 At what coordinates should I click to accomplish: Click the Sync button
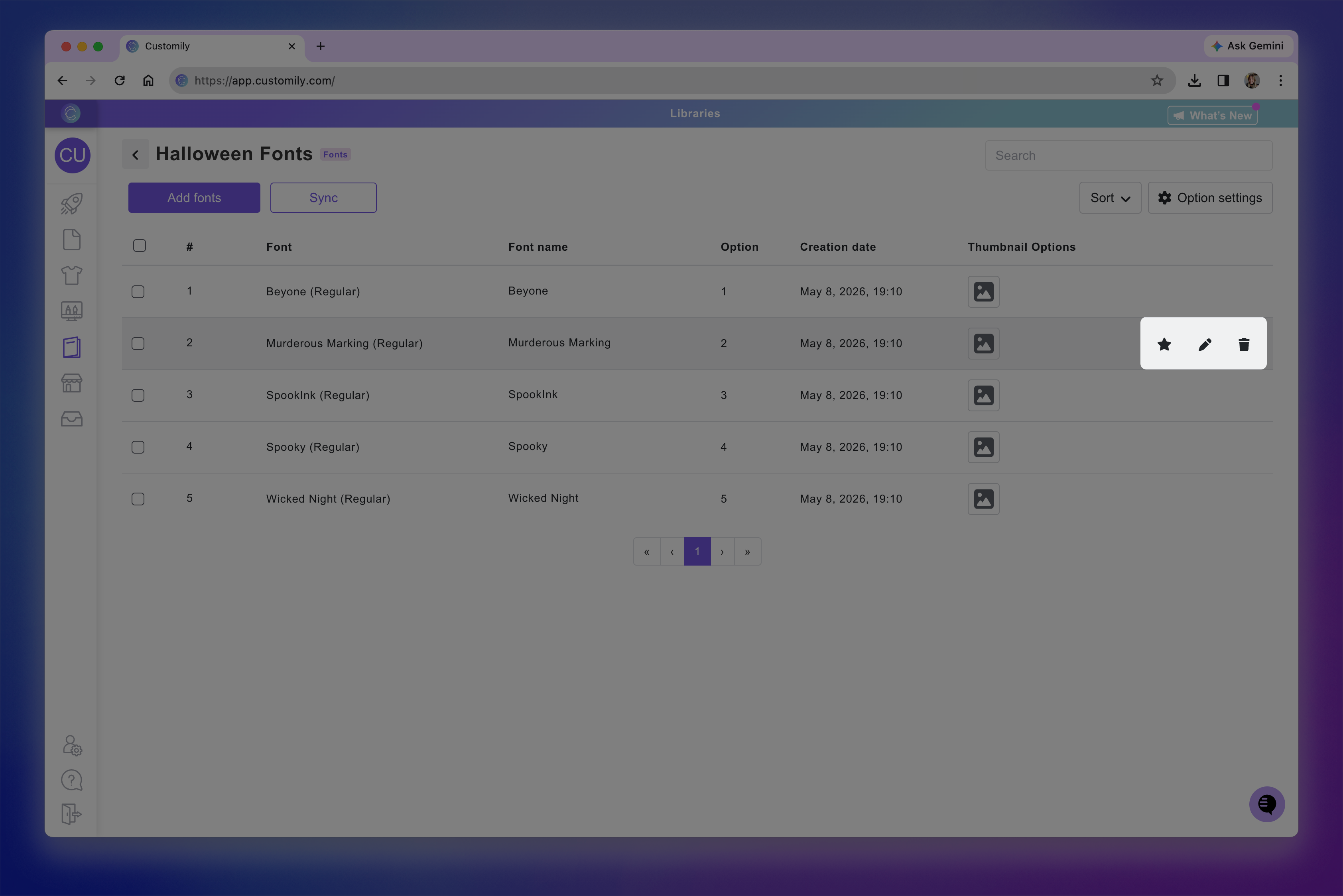(x=323, y=198)
